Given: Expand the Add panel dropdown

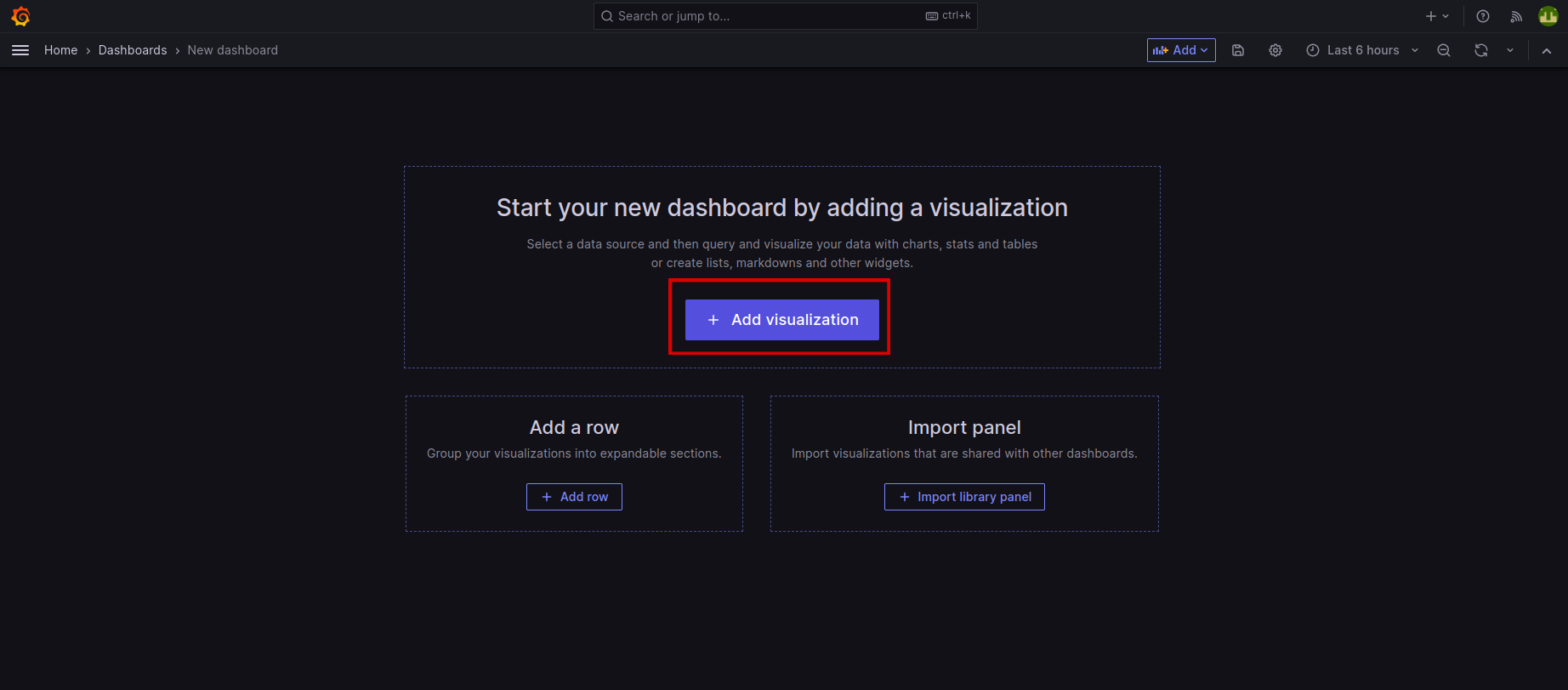Looking at the screenshot, I should click(1181, 50).
